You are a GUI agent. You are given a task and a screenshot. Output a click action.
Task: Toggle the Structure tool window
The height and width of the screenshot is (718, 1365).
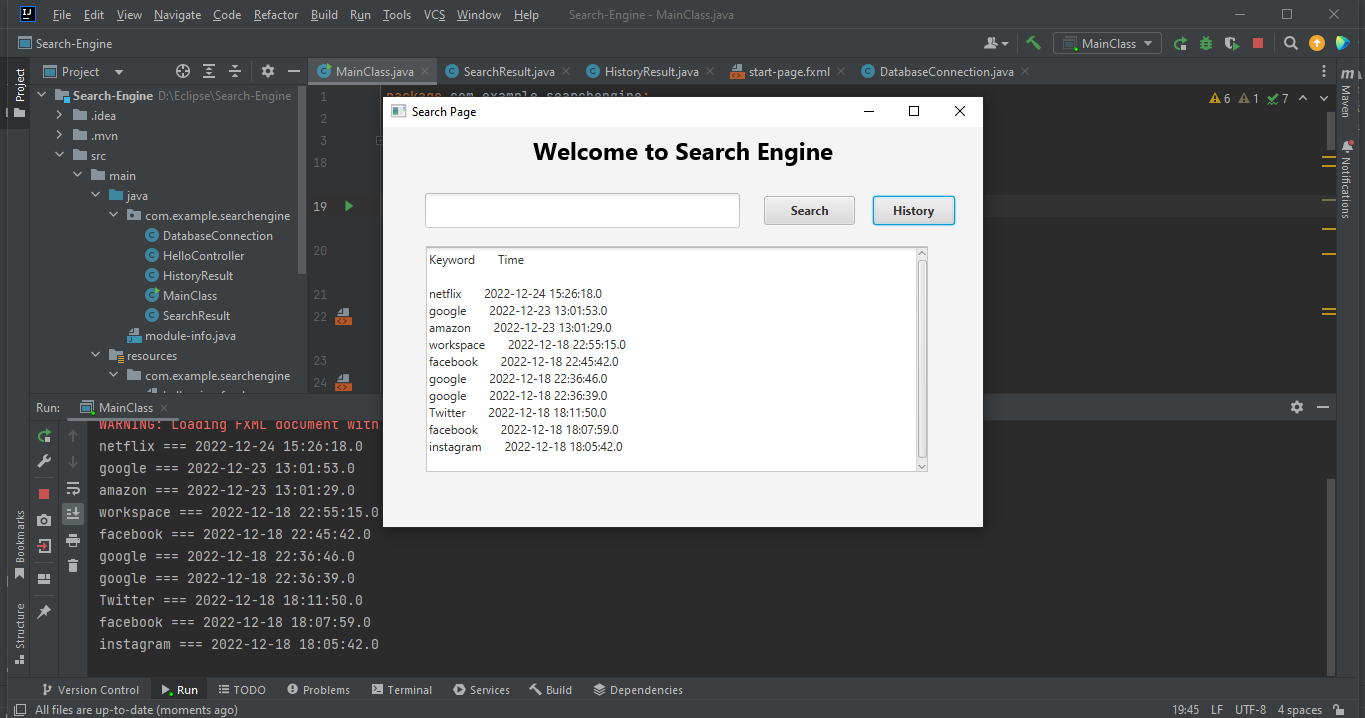(19, 634)
